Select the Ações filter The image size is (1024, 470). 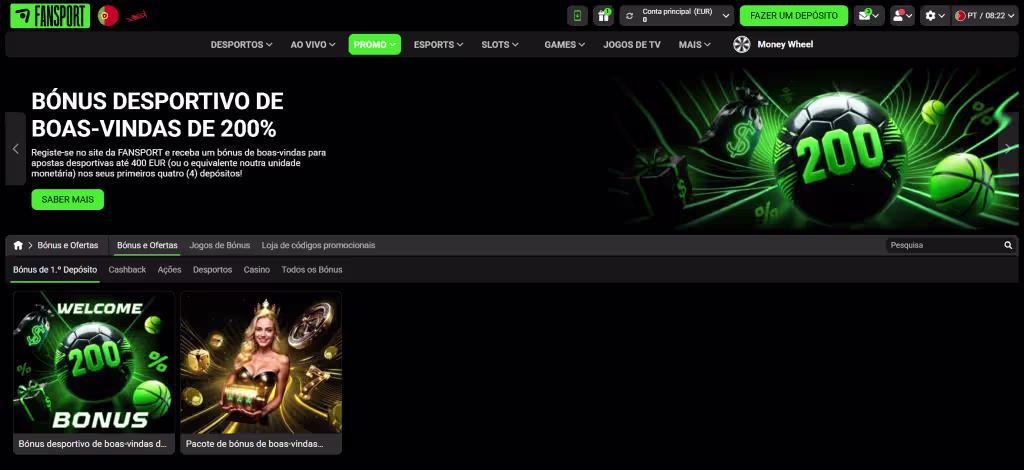coord(169,270)
